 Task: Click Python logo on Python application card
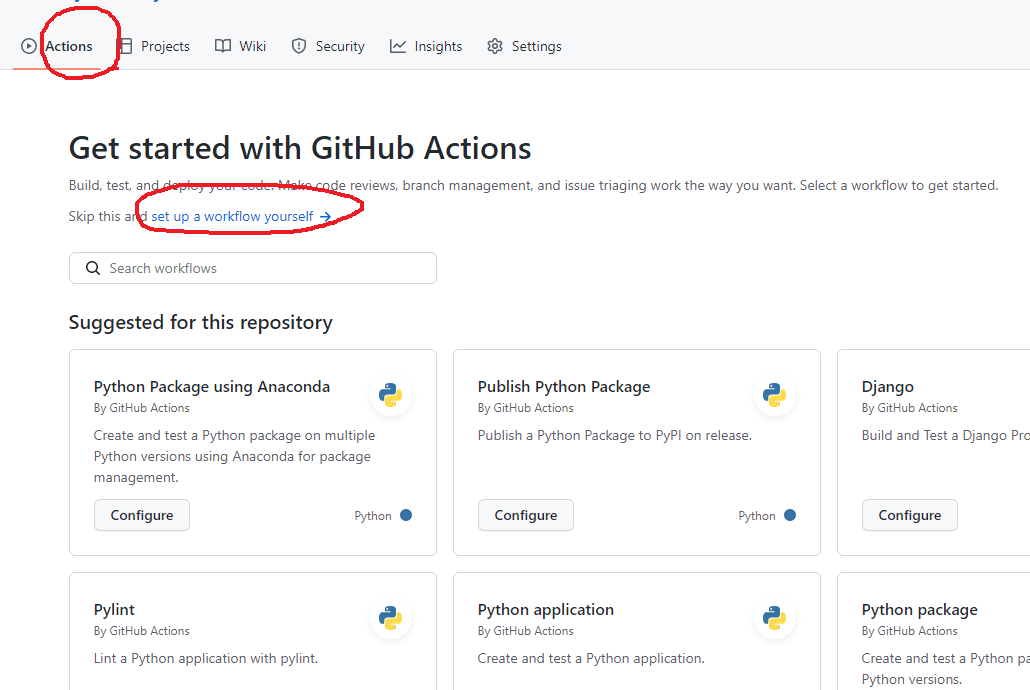[774, 618]
